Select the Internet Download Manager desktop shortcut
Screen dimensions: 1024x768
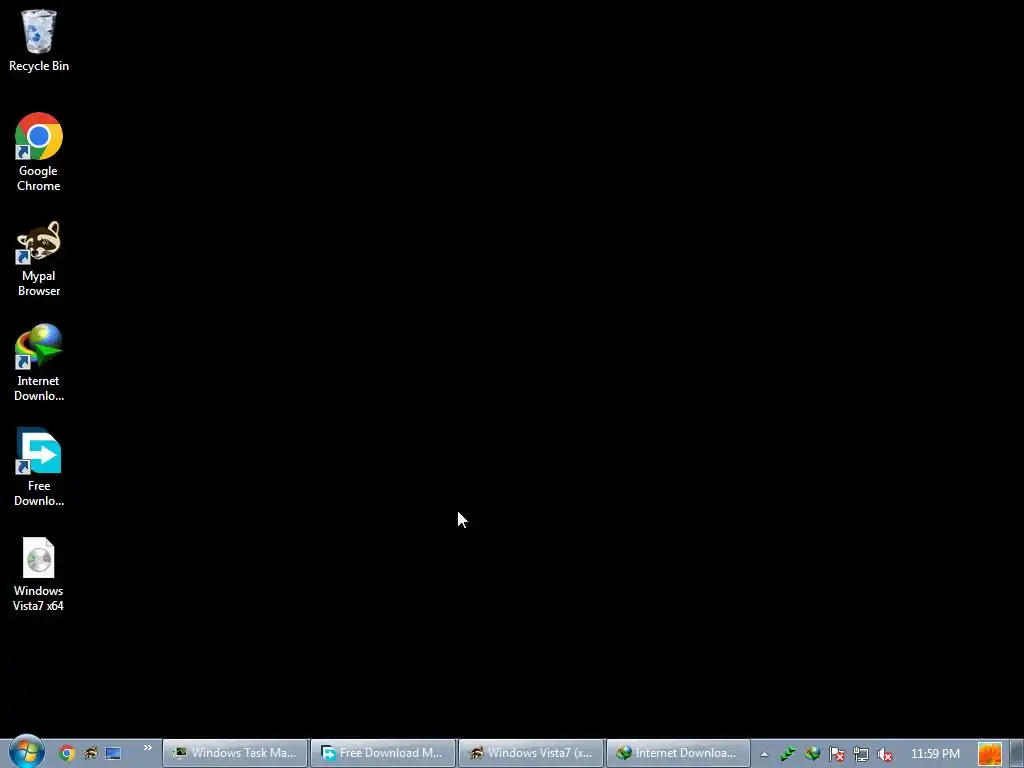[x=39, y=362]
